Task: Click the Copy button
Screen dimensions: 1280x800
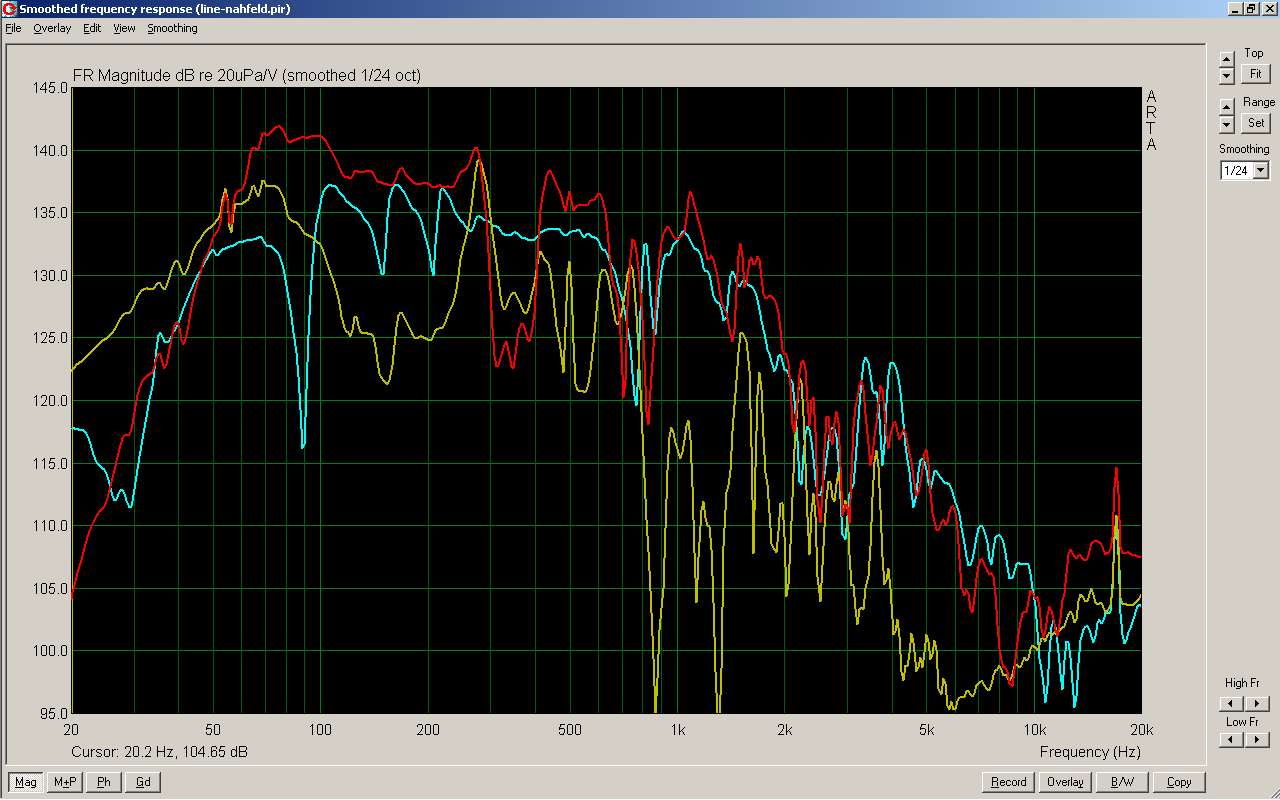Action: pyautogui.click(x=1179, y=782)
